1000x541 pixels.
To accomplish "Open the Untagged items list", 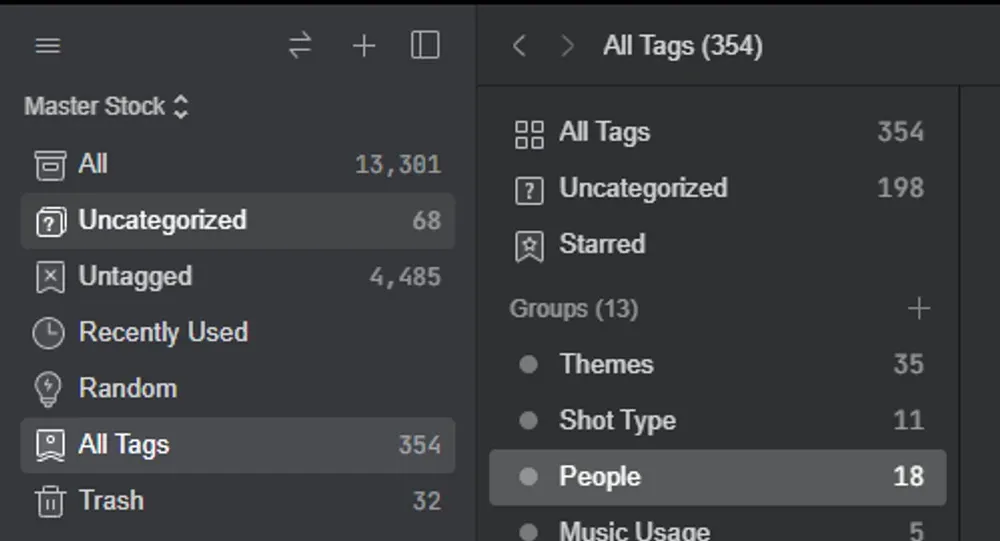I will pos(238,277).
